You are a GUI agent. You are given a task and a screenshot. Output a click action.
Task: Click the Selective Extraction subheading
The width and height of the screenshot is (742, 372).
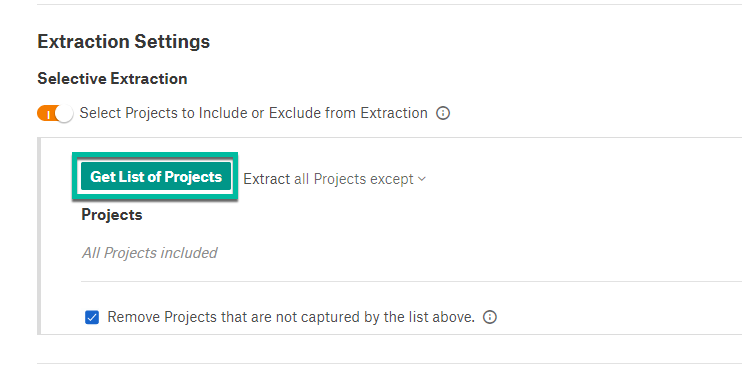[112, 79]
